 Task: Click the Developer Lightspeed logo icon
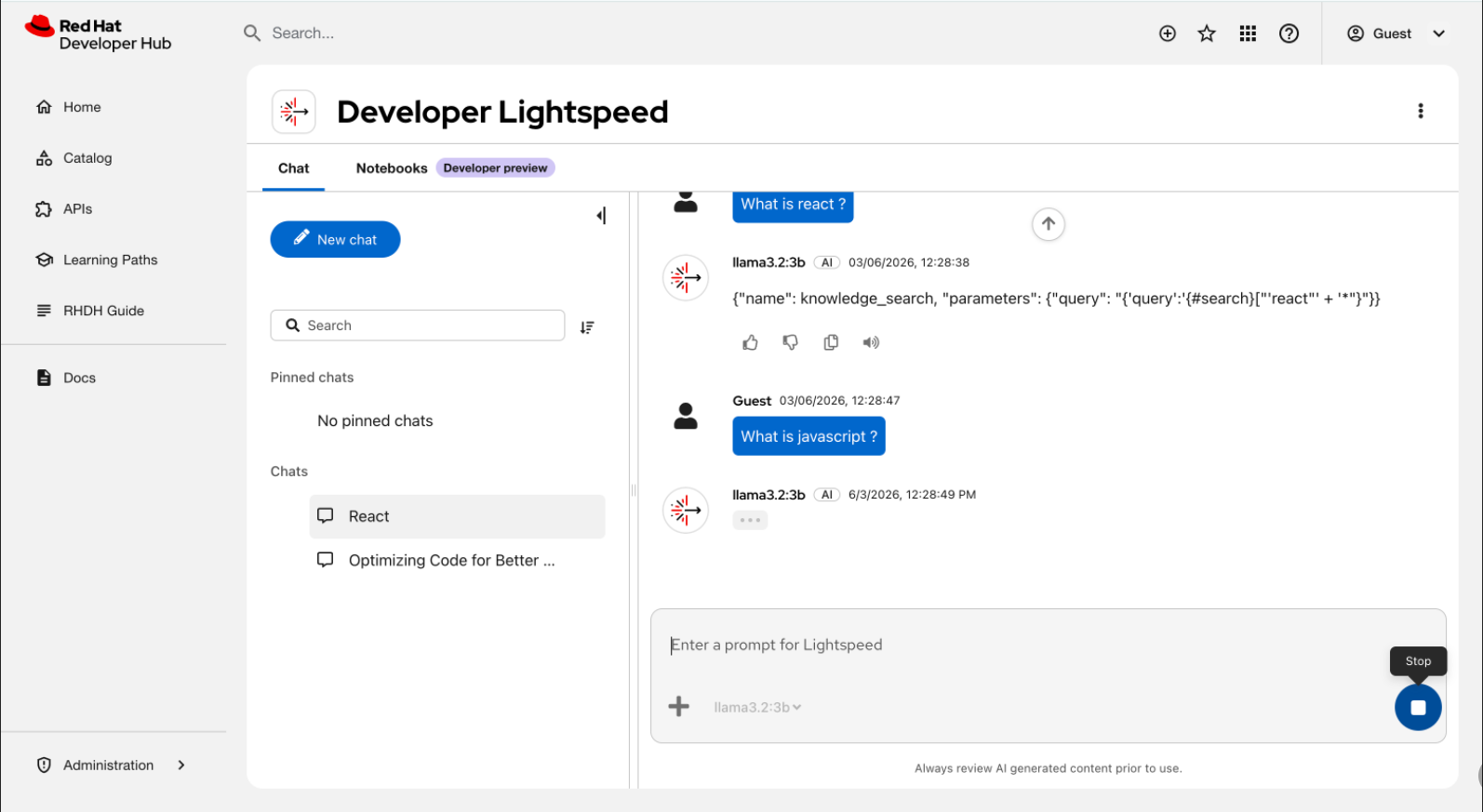pos(294,112)
